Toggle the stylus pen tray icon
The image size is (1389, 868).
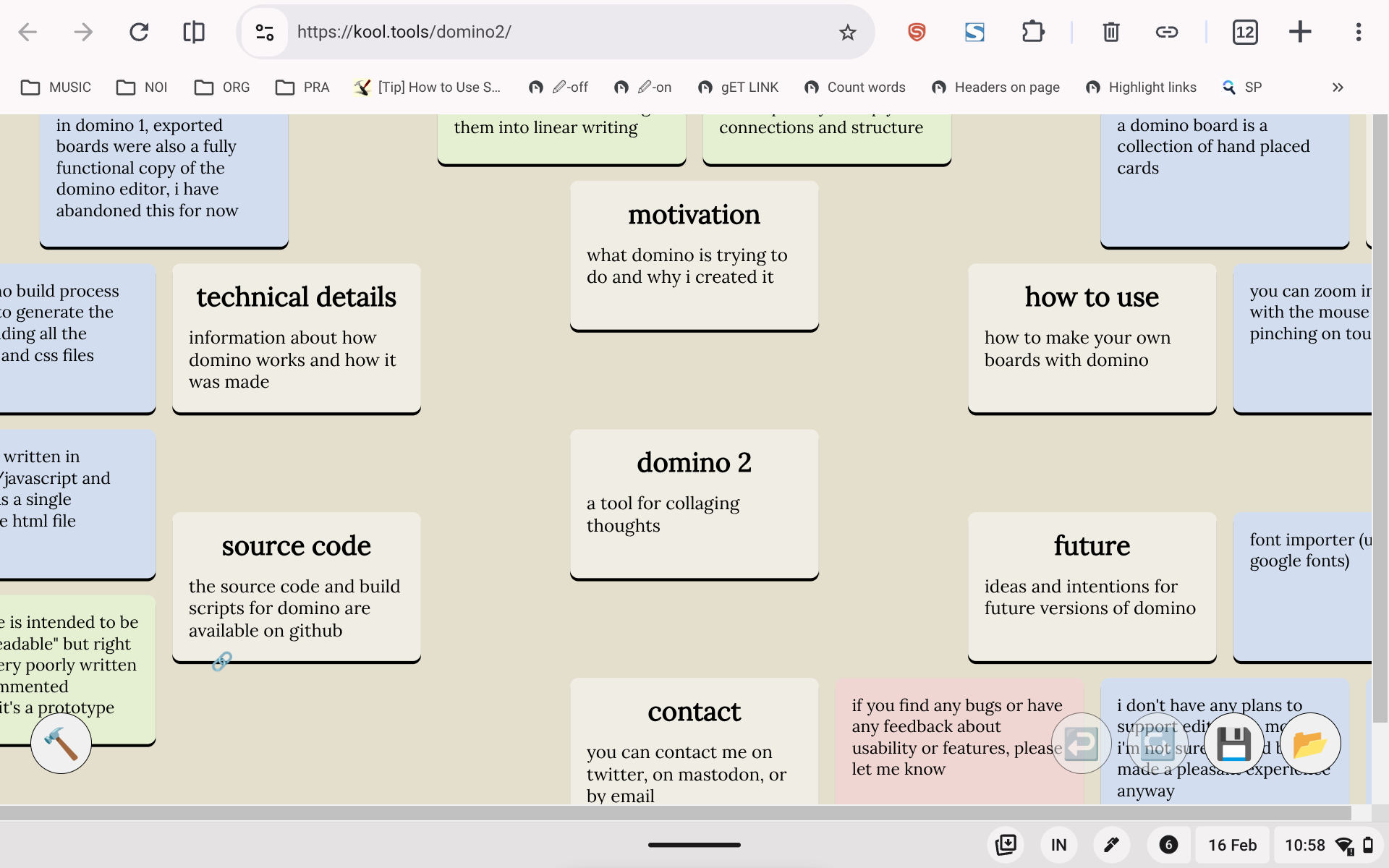1111,845
